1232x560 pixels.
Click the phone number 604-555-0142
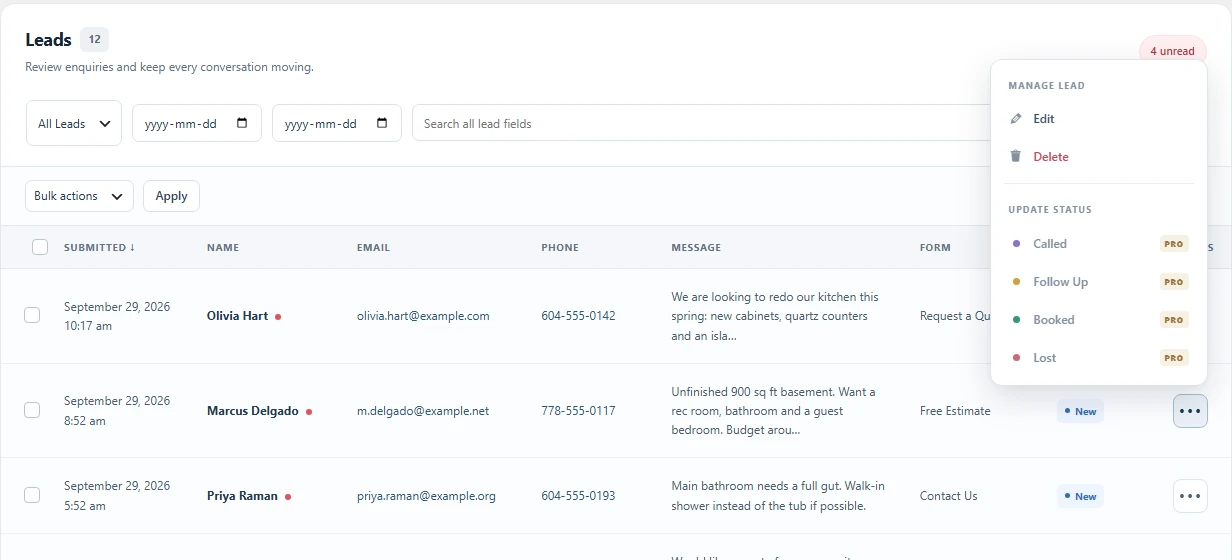point(578,316)
